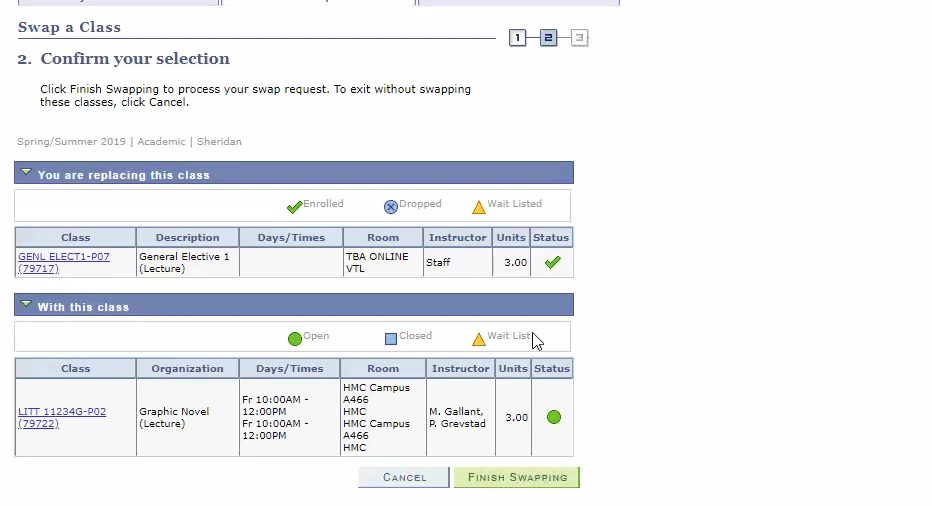Select the highlighted step 2 indicator
The image size is (932, 506).
(548, 38)
